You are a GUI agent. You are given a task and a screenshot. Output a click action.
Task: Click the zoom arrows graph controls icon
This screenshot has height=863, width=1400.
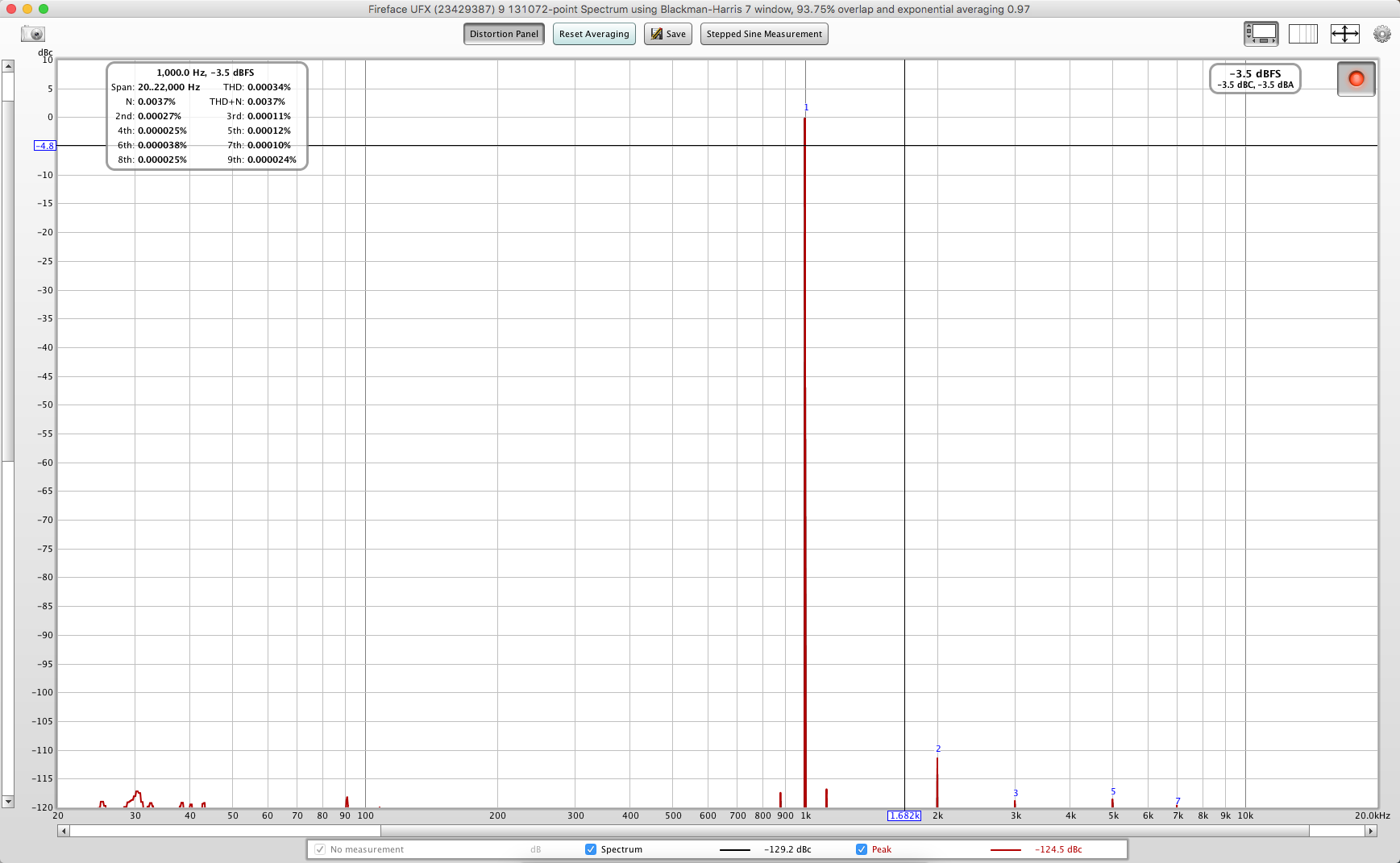[x=1344, y=34]
